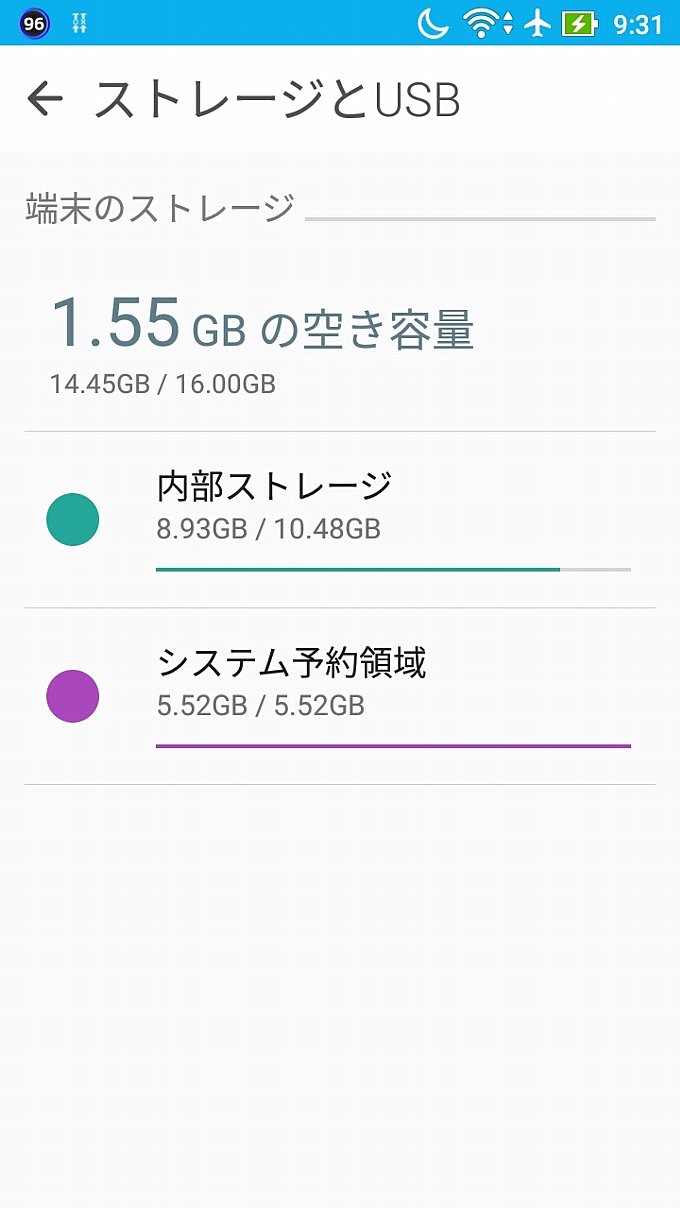Tap the 96 battery badge in status bar
Screen dimensions: 680x1208
tap(34, 23)
